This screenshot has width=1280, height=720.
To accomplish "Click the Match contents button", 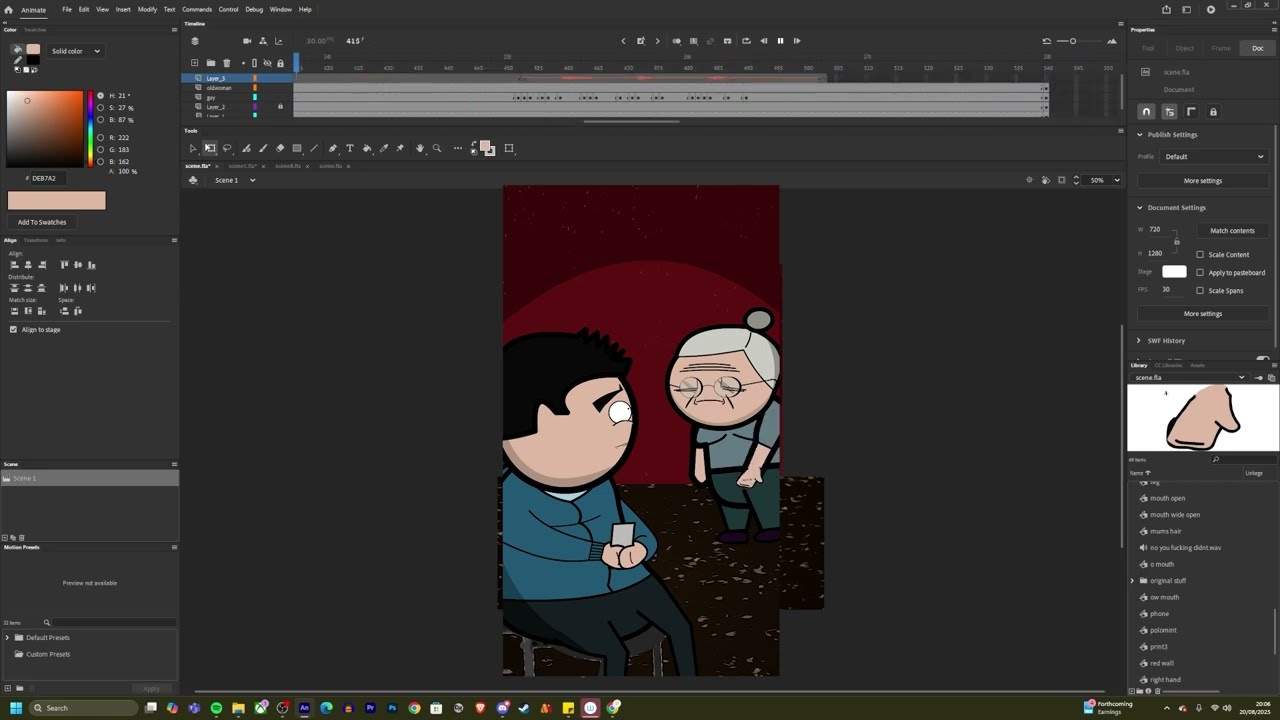I will click(x=1232, y=230).
